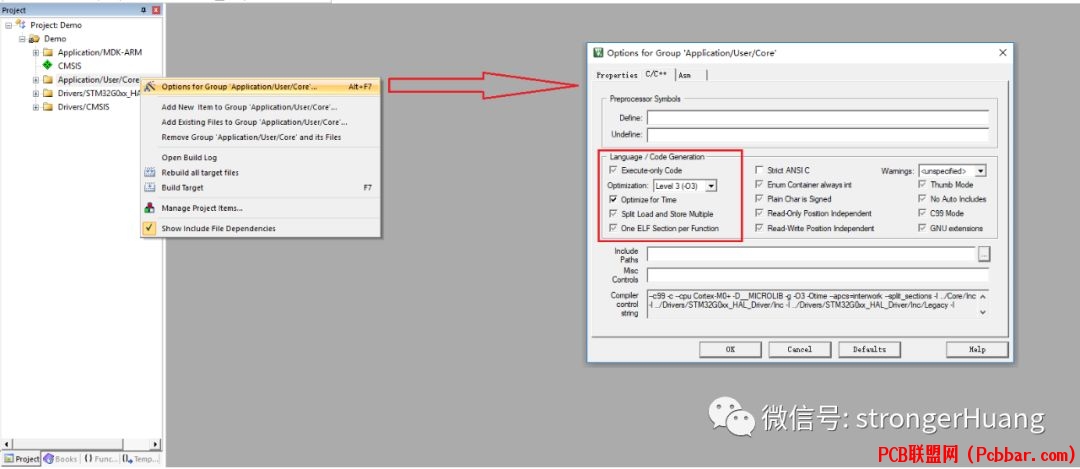Choose Add Existing Files to Group entry
The width and height of the screenshot is (1080, 469).
click(260, 122)
